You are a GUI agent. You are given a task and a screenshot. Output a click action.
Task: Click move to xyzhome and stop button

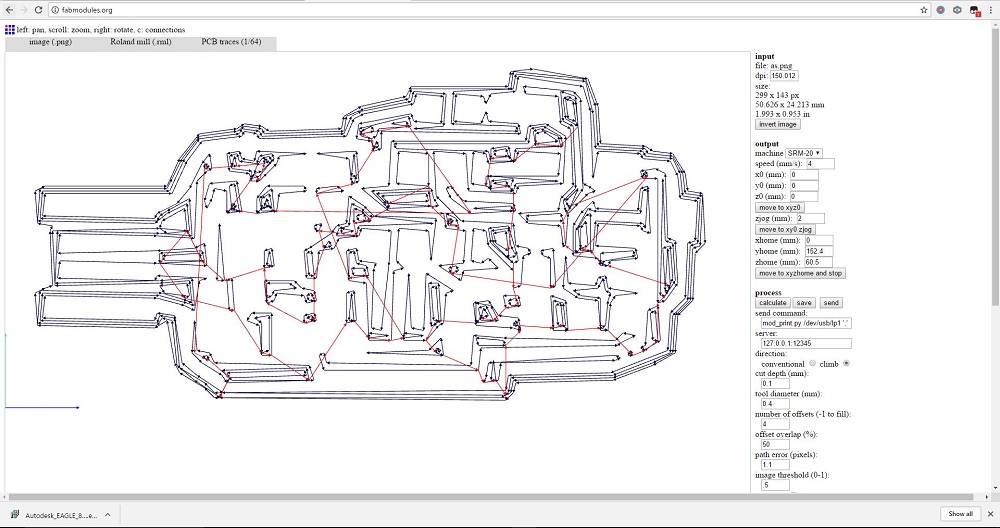[800, 273]
